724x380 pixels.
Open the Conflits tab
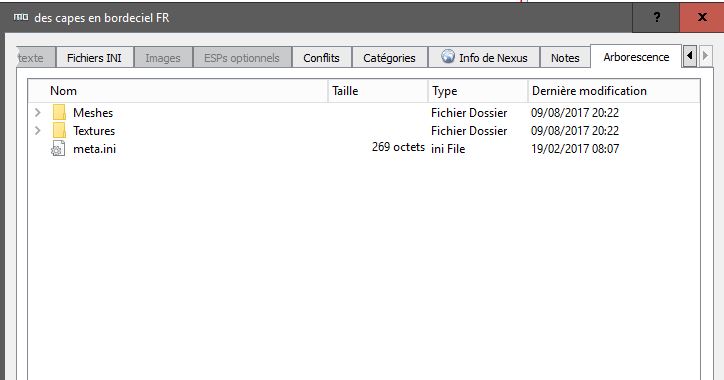click(321, 58)
